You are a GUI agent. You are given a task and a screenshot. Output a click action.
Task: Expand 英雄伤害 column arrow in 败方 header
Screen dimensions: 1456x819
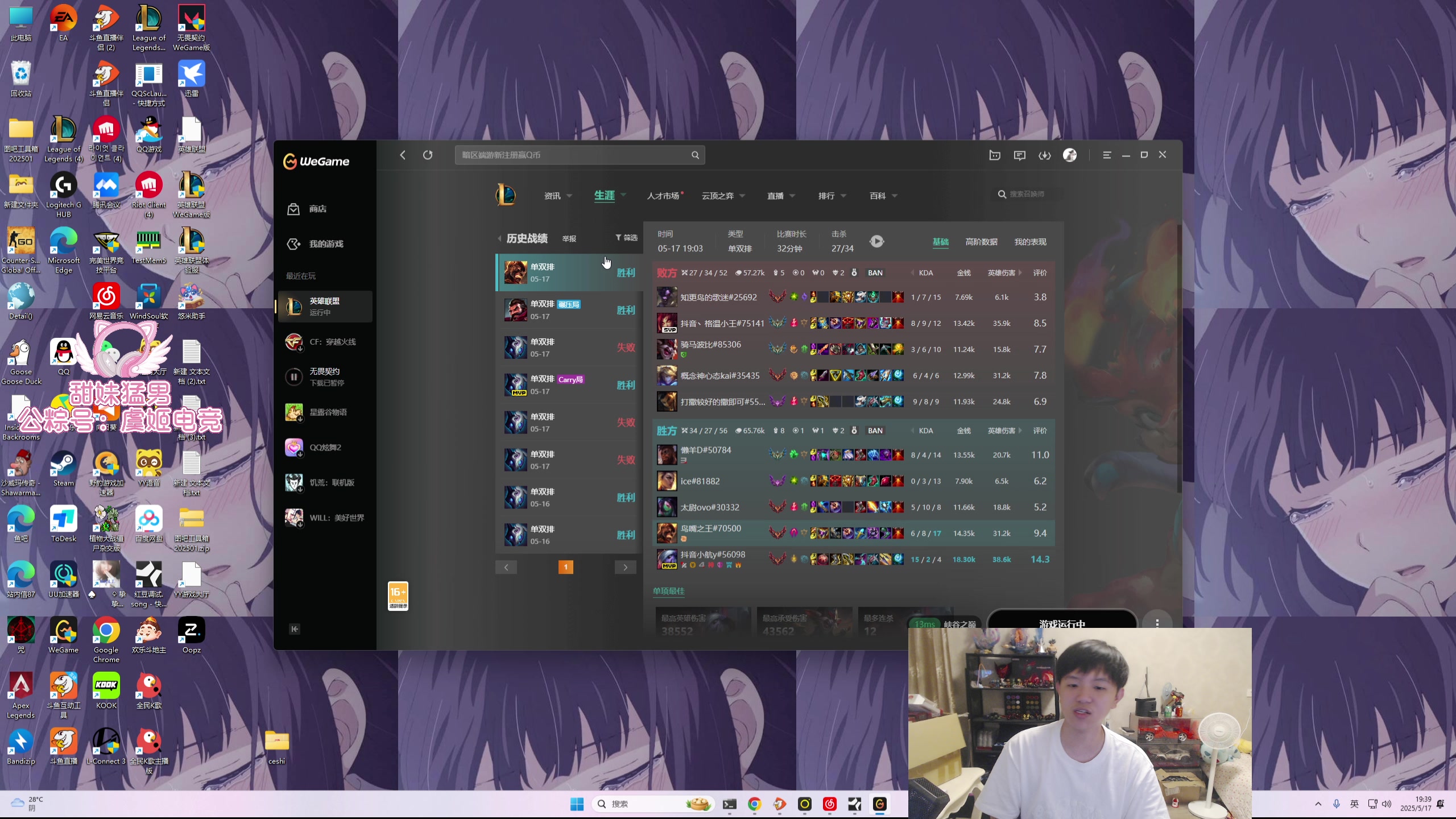point(1020,273)
